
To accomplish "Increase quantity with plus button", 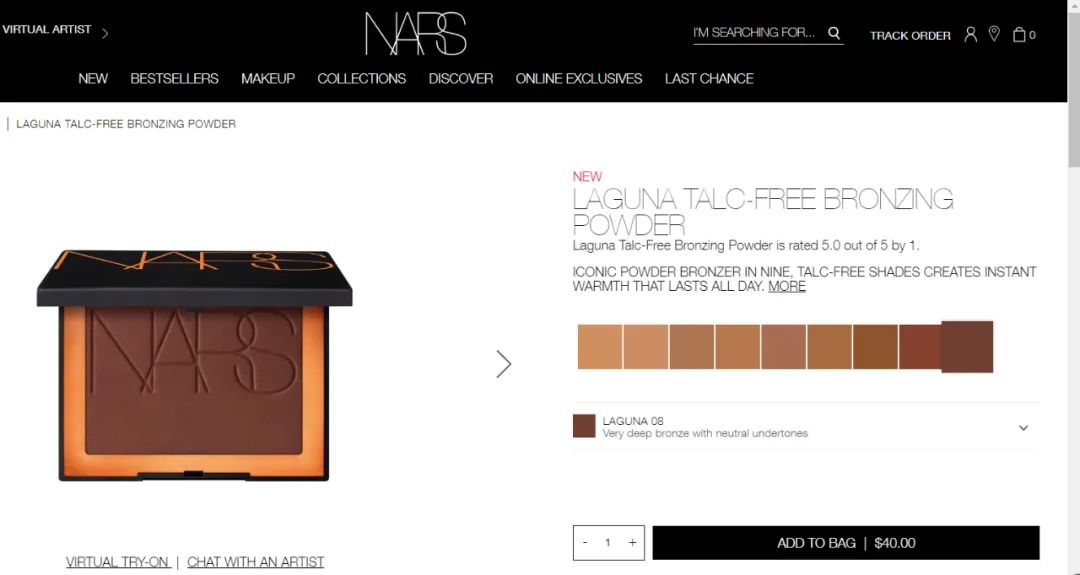I will coord(632,543).
